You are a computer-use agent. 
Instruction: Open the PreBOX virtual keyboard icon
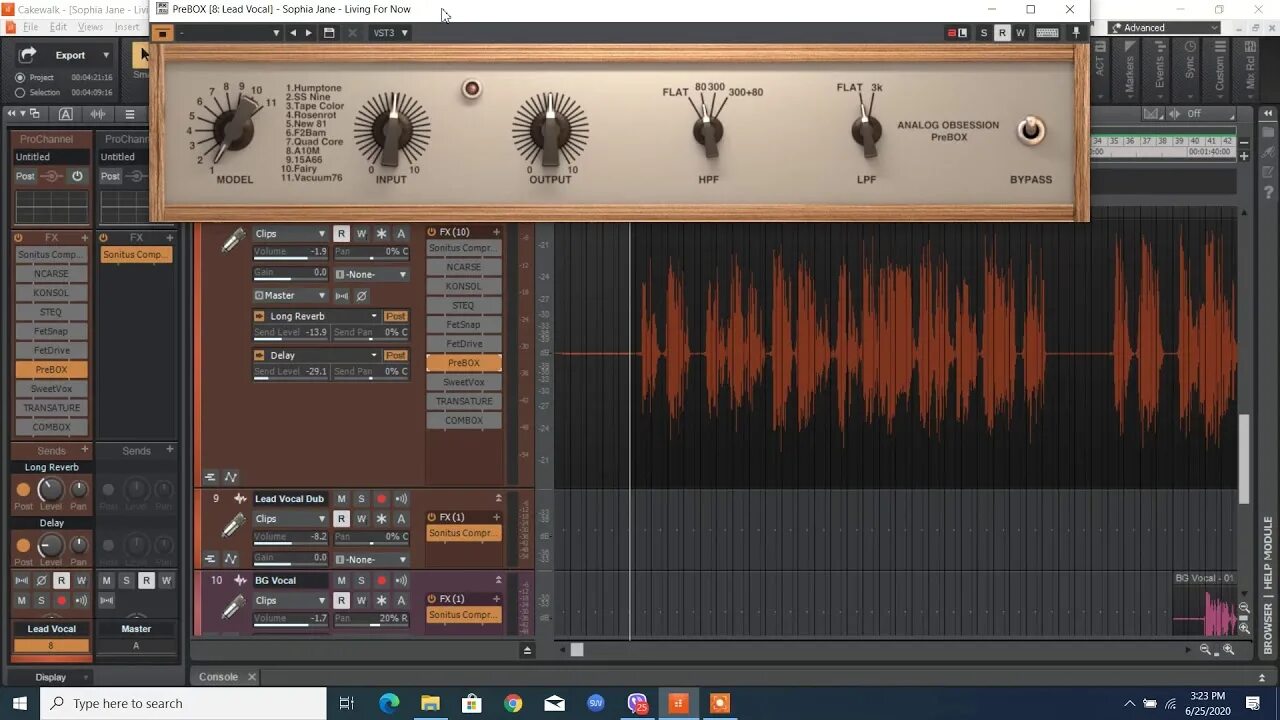coord(1047,33)
